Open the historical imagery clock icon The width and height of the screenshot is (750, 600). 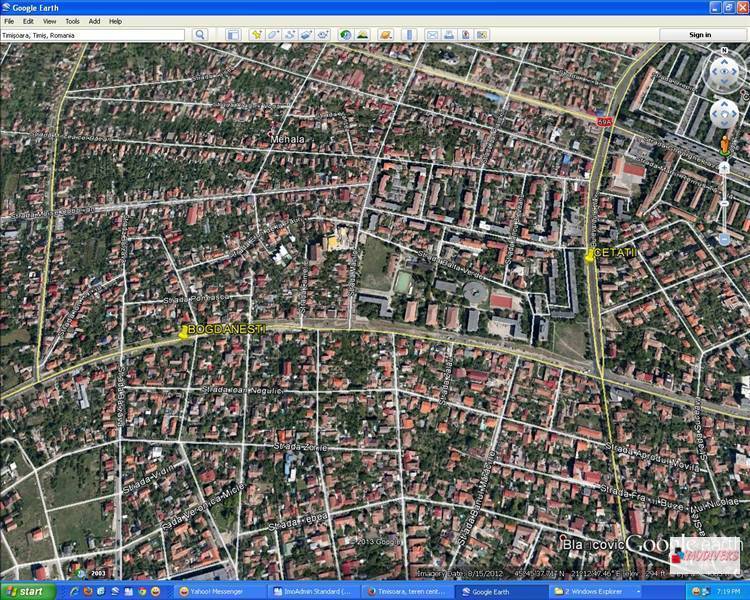345,35
